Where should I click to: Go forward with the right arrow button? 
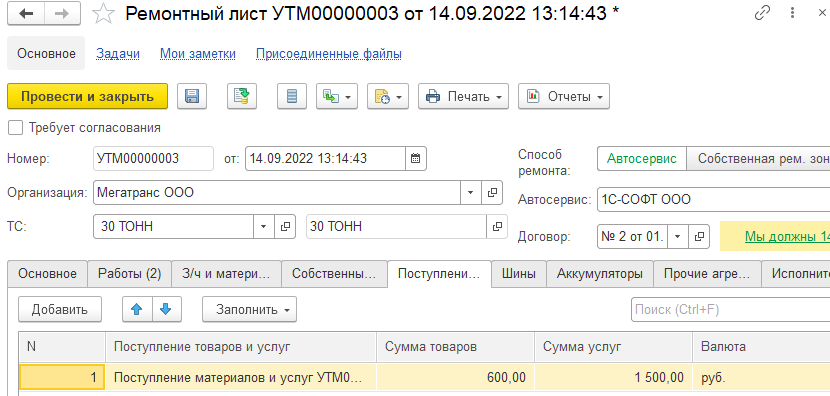[x=62, y=14]
